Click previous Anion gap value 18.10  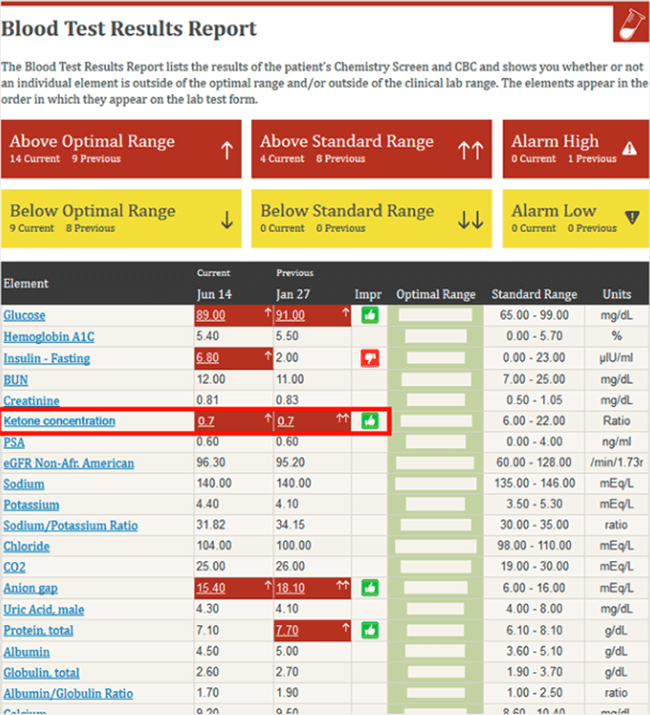coord(290,588)
